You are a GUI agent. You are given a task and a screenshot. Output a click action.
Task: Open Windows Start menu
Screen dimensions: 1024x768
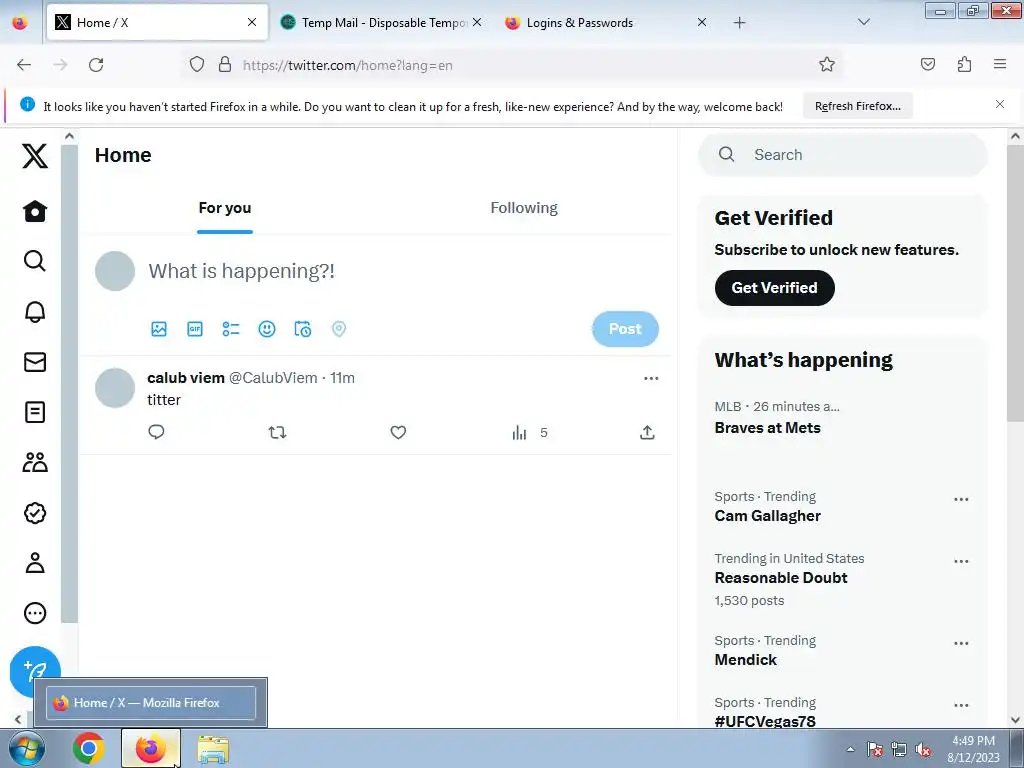(x=27, y=748)
